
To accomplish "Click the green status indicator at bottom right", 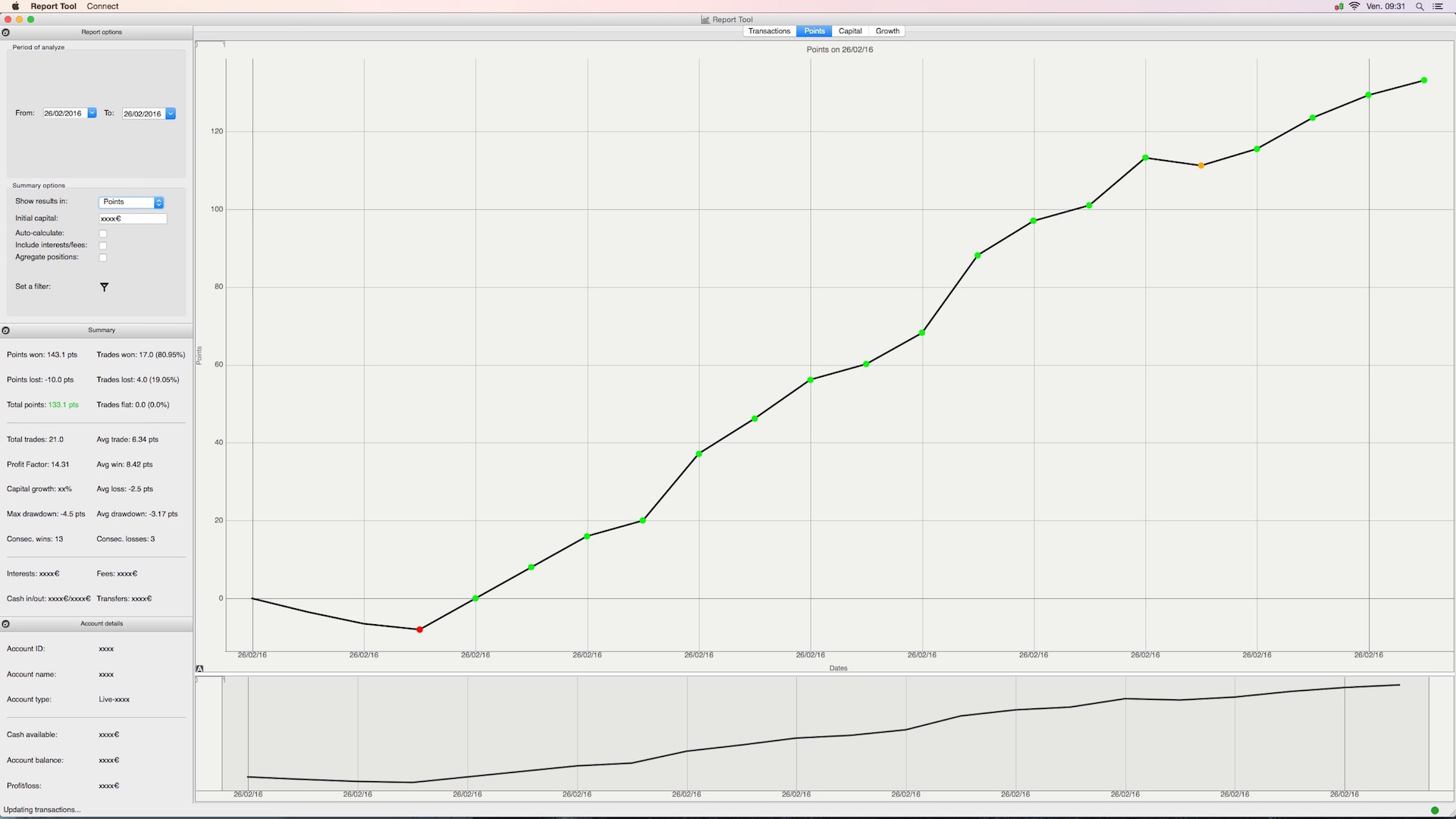I will point(1434,811).
